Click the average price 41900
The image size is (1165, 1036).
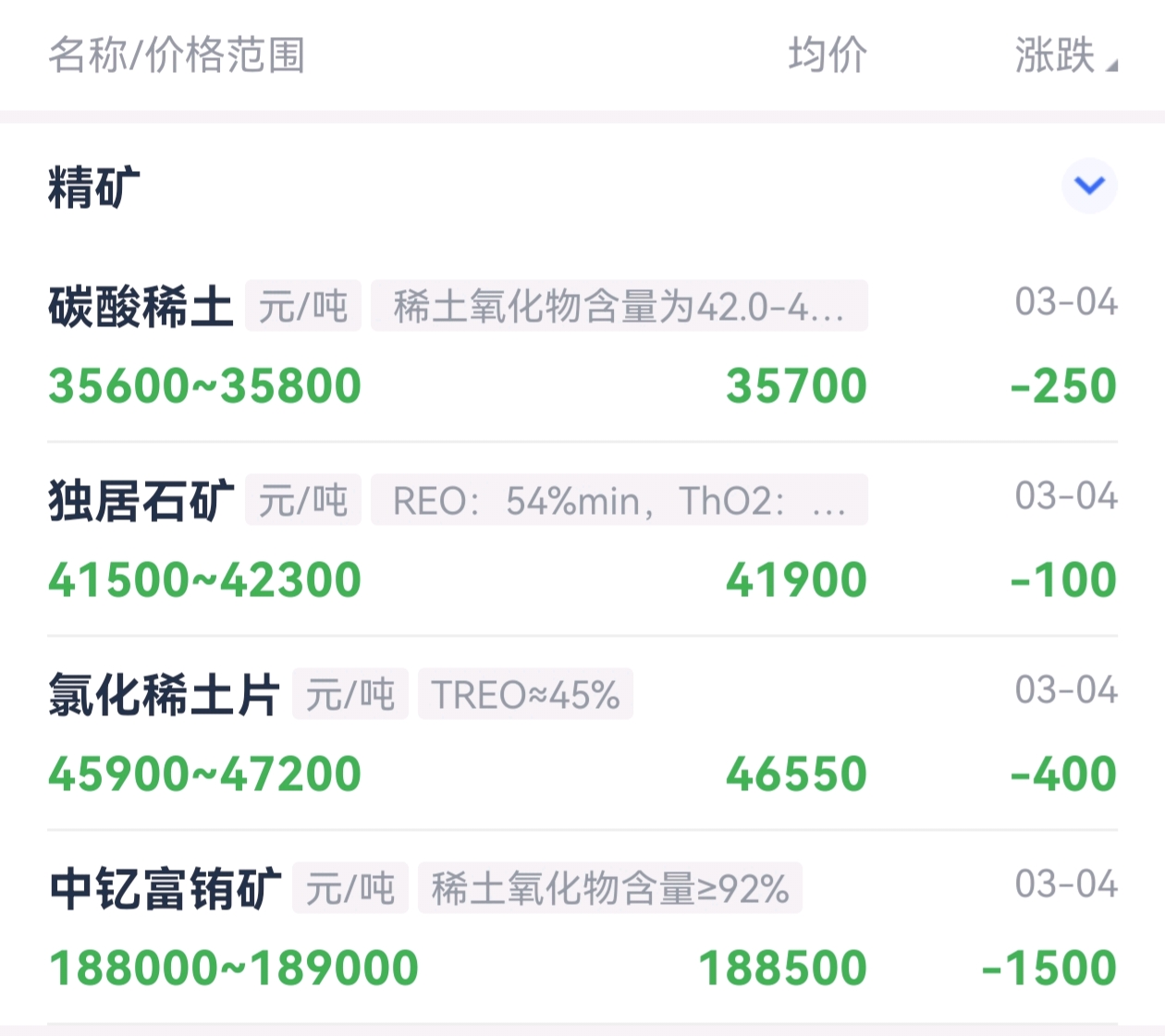(x=797, y=579)
